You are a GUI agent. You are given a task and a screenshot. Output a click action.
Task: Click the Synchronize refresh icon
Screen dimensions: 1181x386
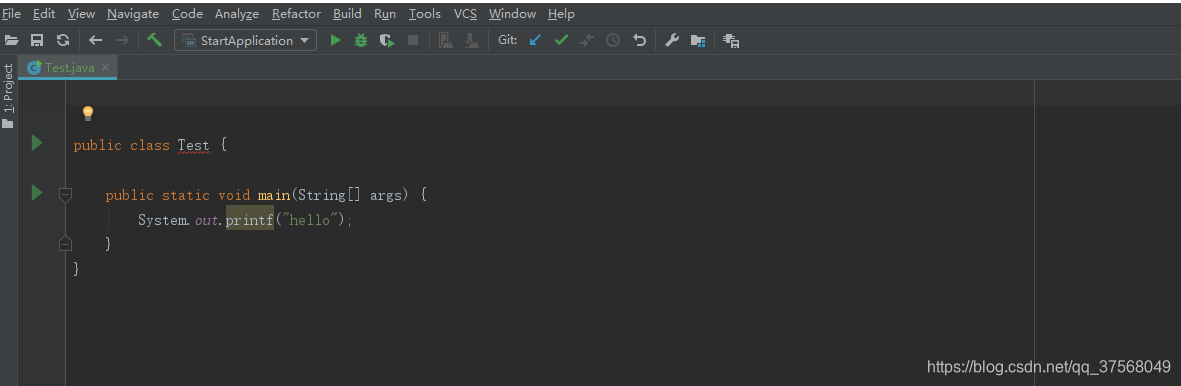63,41
